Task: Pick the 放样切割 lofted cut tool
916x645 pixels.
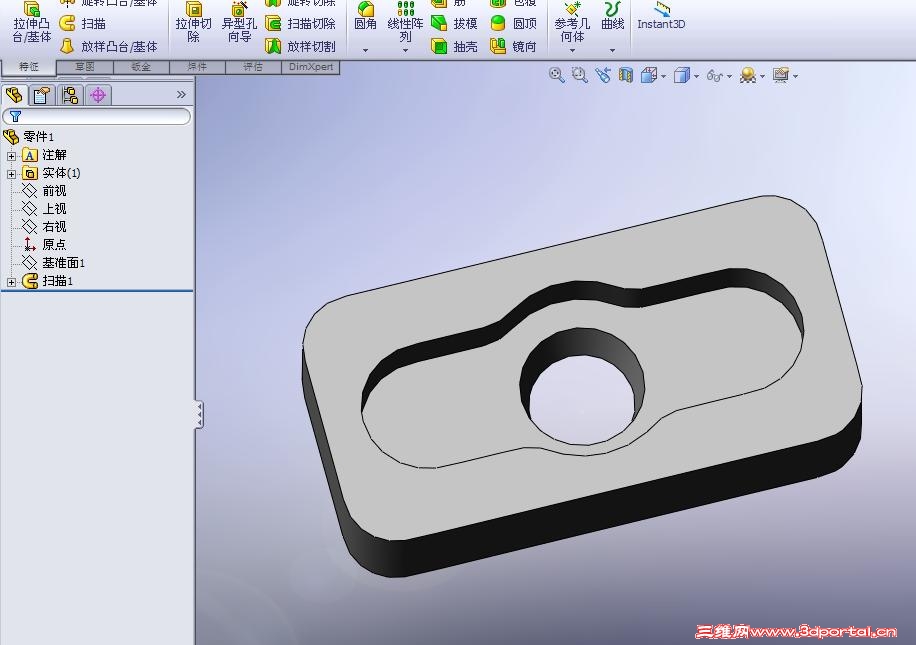Action: (x=300, y=46)
